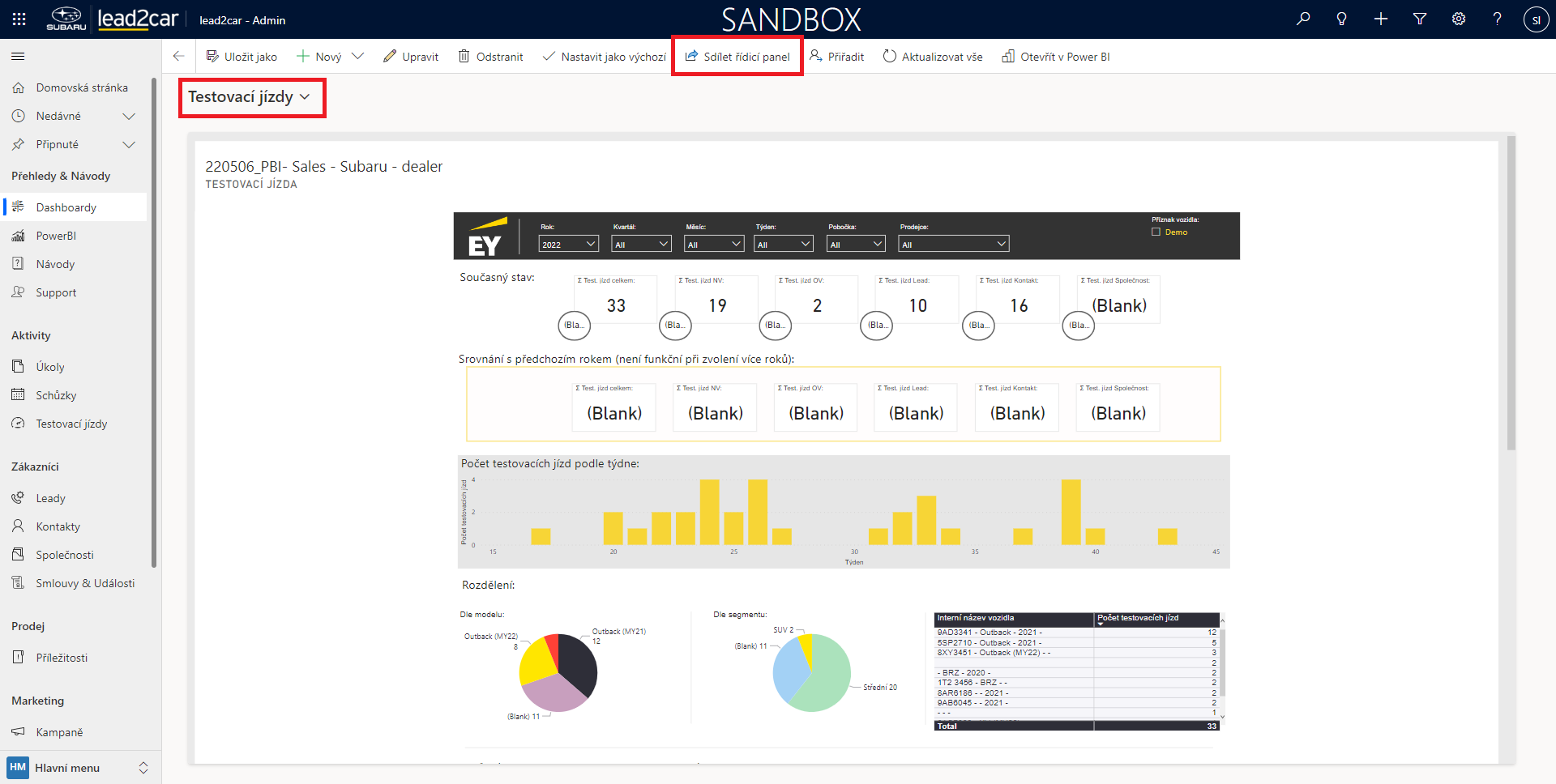This screenshot has height=784, width=1556.
Task: Click the dashboard vertical scrollbar
Action: 1511,292
